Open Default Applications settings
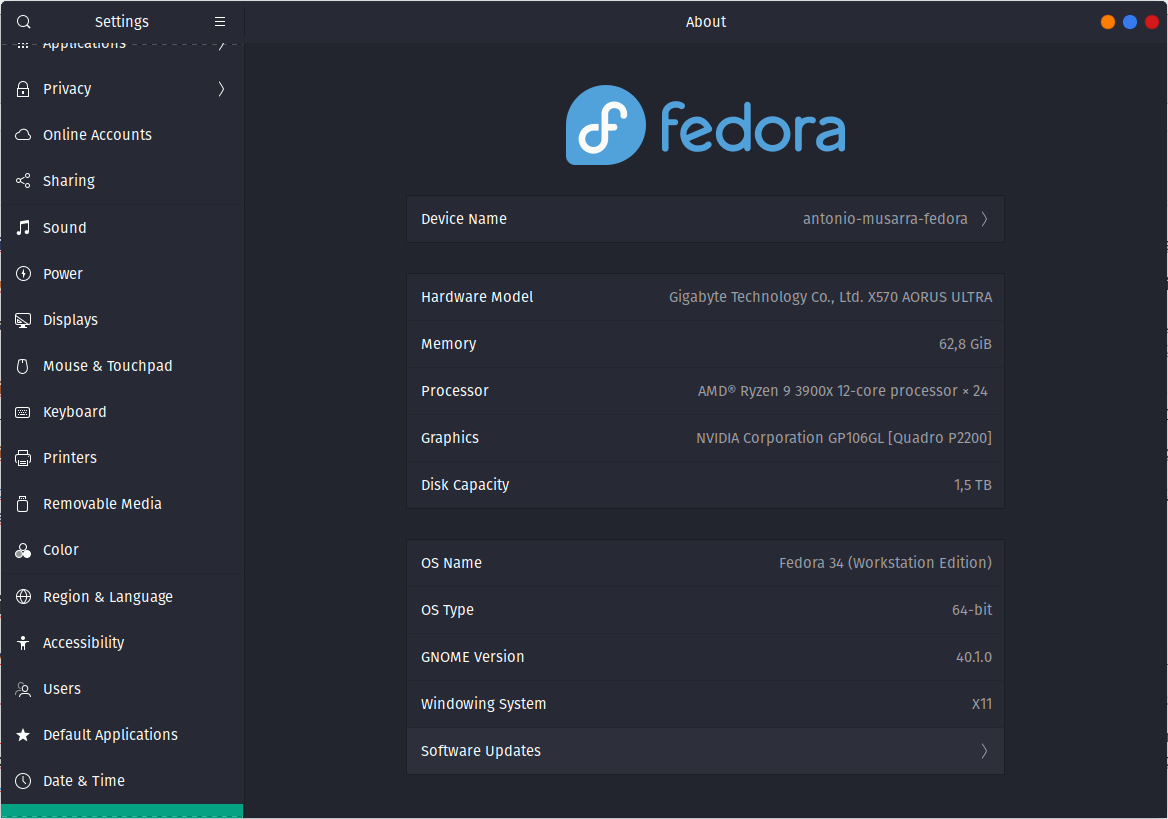 pos(122,735)
